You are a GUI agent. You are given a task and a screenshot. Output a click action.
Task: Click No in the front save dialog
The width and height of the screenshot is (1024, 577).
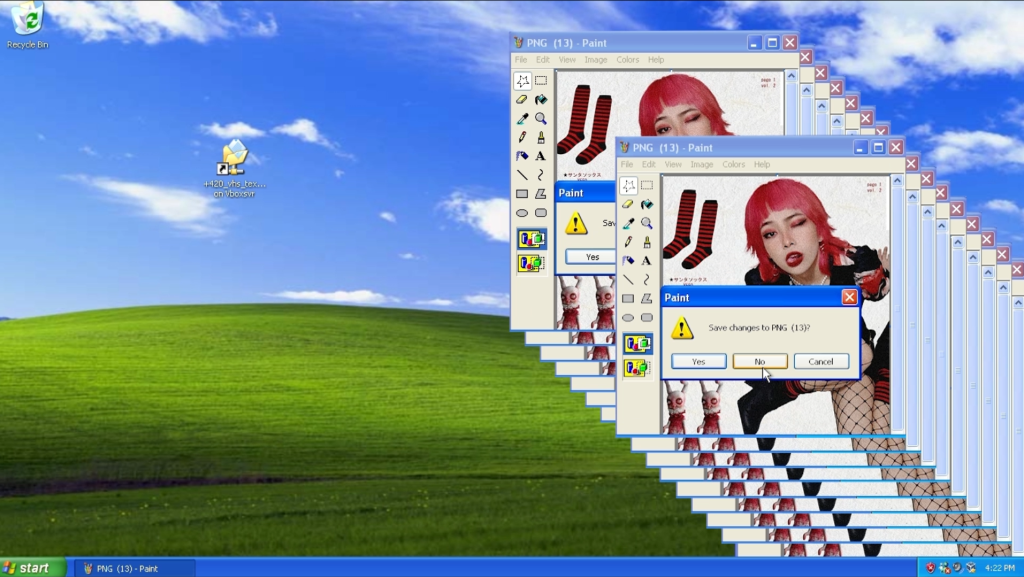[760, 362]
